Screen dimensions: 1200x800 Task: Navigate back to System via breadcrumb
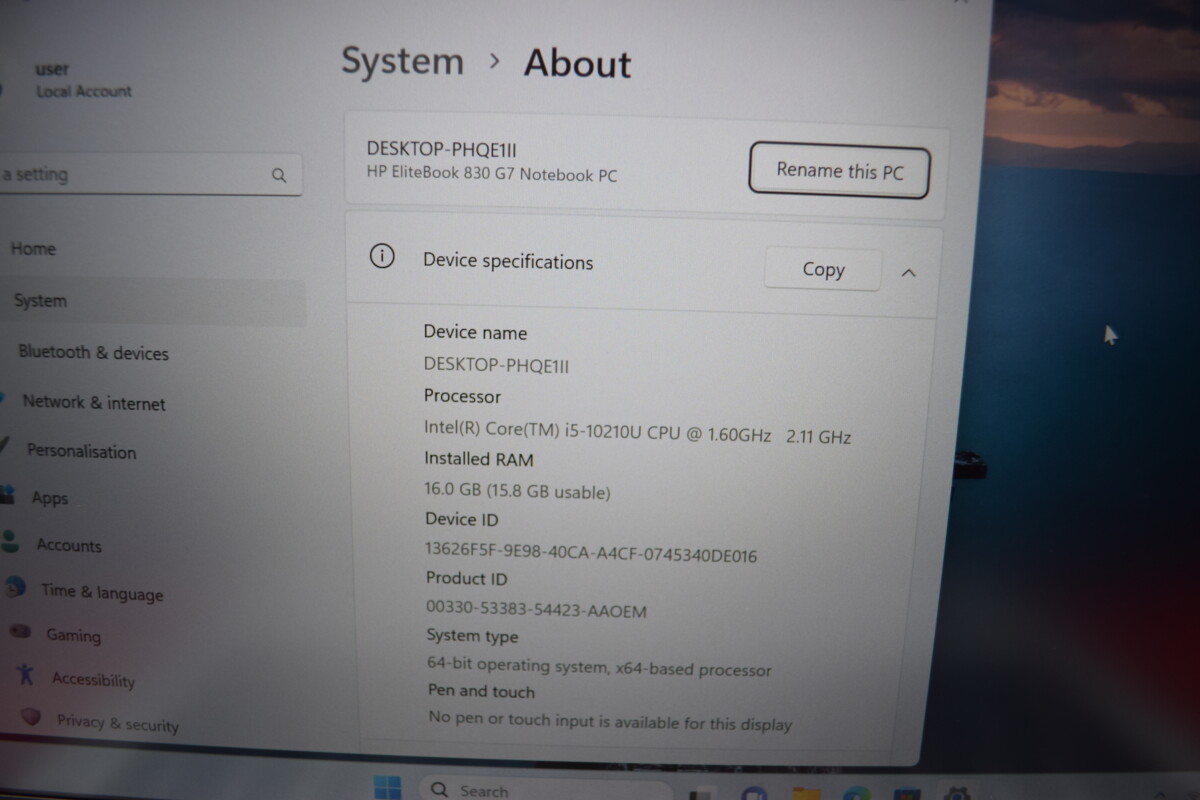pyautogui.click(x=402, y=61)
